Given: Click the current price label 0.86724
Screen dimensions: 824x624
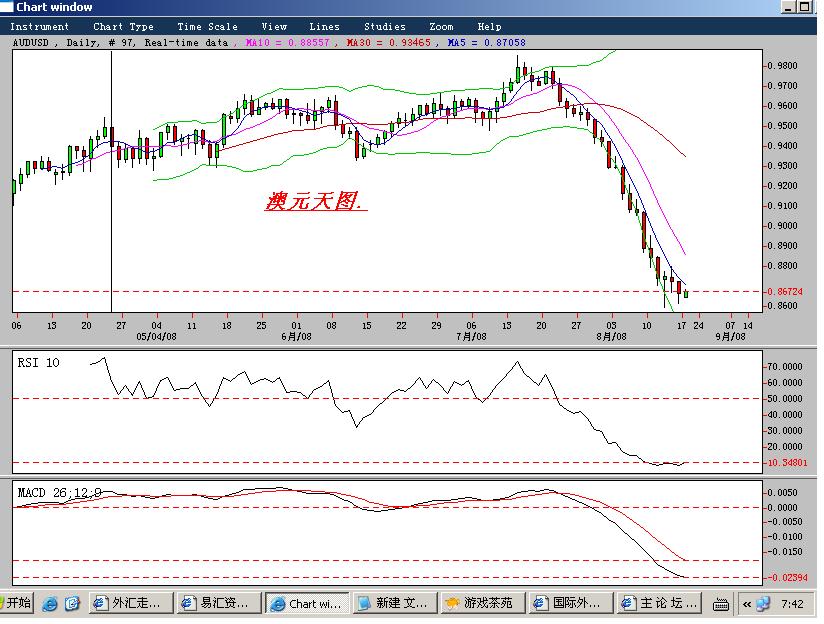Looking at the screenshot, I should [785, 291].
